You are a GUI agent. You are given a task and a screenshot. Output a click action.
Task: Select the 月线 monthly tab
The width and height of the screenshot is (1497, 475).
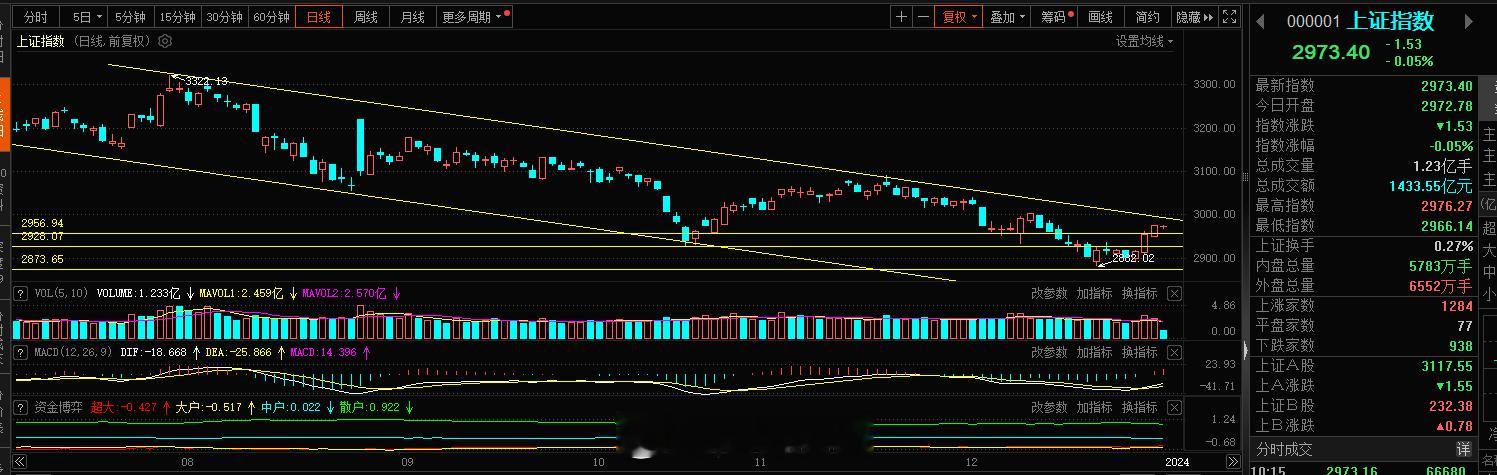[412, 17]
